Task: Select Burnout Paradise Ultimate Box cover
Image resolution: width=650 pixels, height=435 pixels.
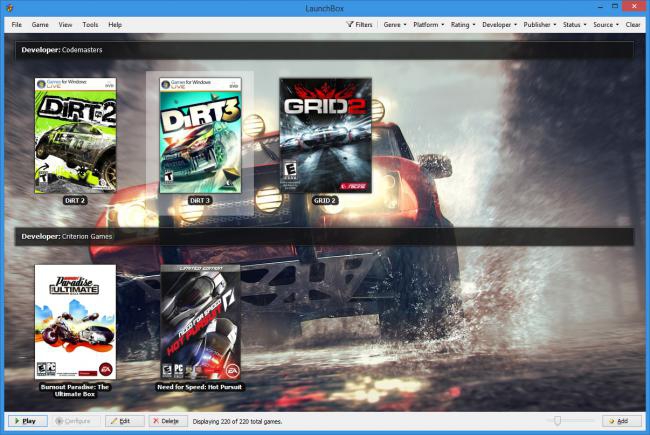Action: coord(75,322)
